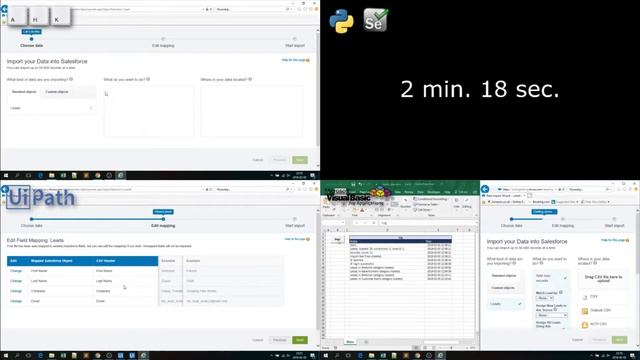
Task: Click Cancel in the UiPath Edit Field Mapping window
Action: pyautogui.click(x=258, y=340)
